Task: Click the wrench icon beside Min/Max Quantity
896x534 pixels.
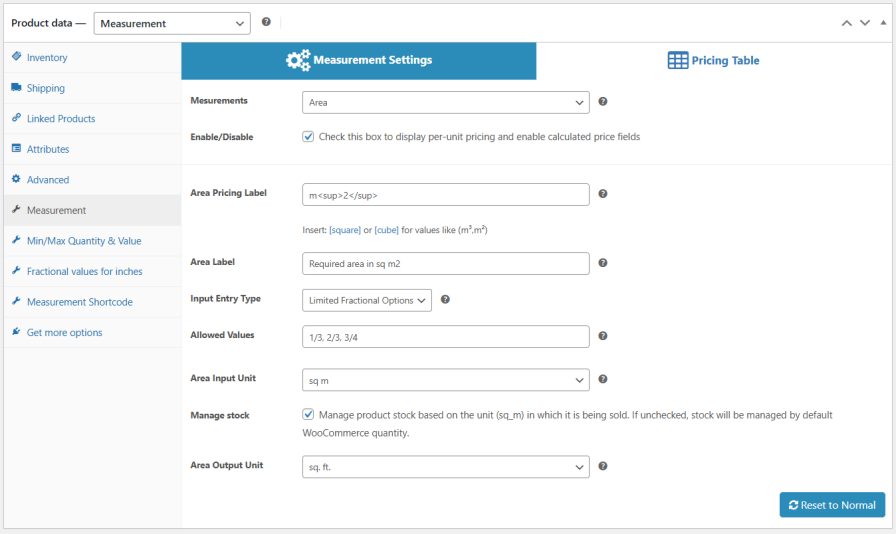Action: [17, 240]
